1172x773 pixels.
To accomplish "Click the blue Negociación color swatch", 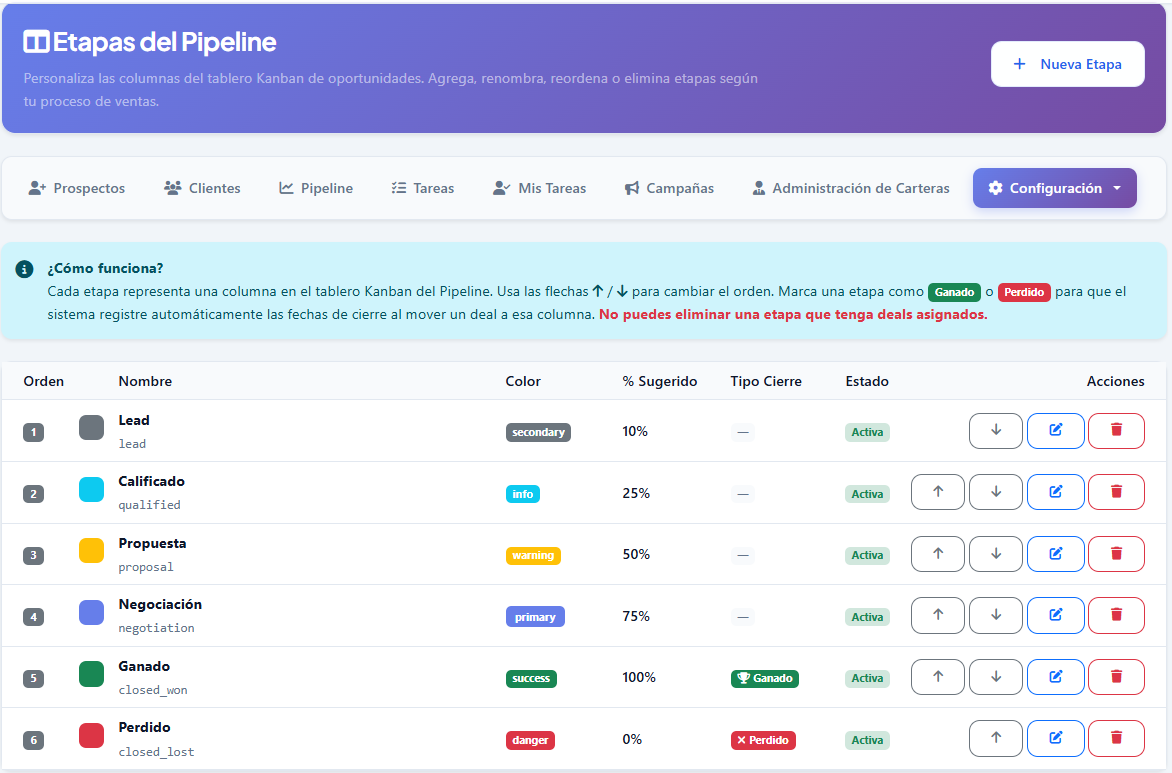I will (x=91, y=612).
